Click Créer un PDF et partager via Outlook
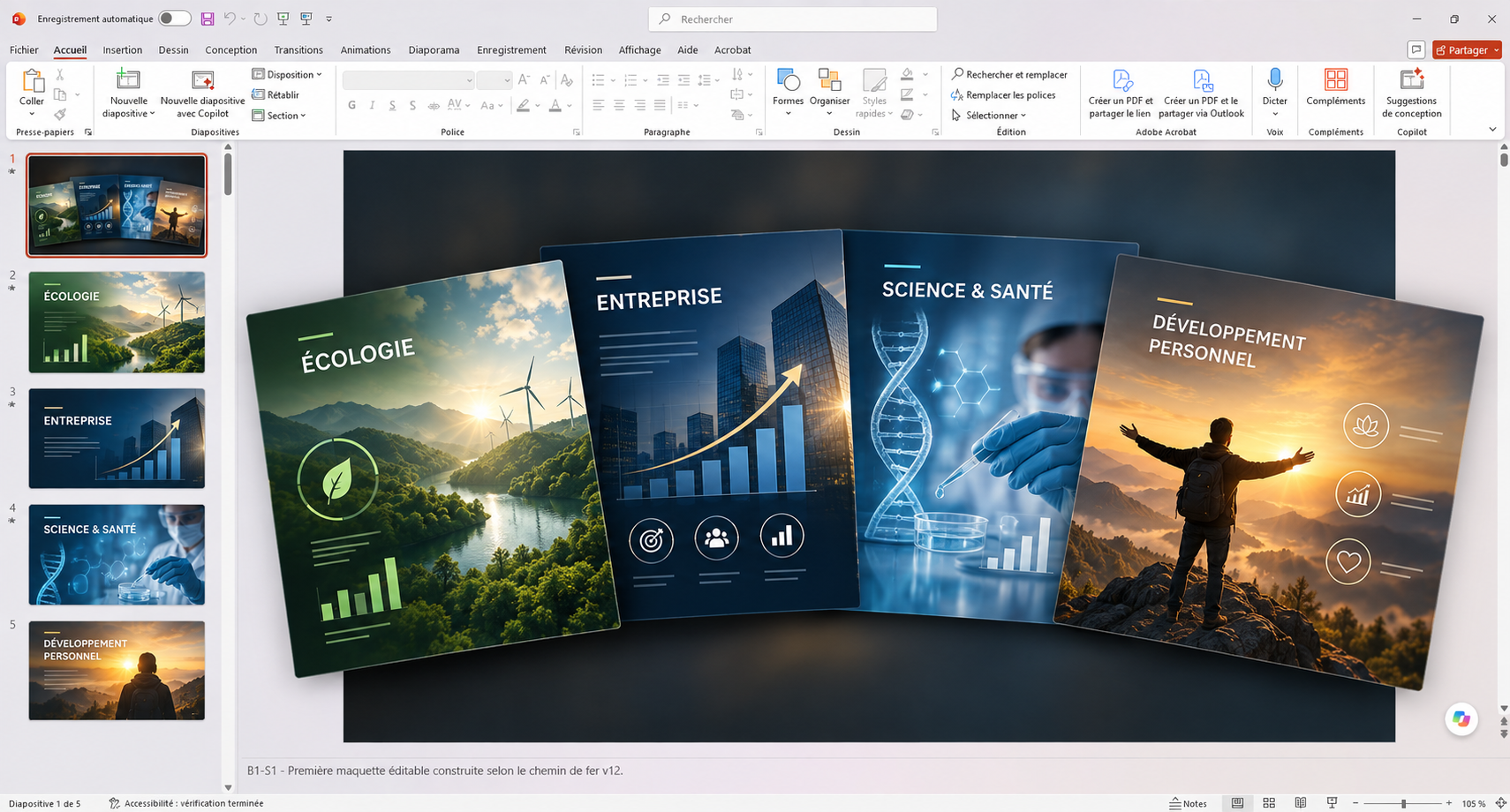 pyautogui.click(x=1201, y=93)
